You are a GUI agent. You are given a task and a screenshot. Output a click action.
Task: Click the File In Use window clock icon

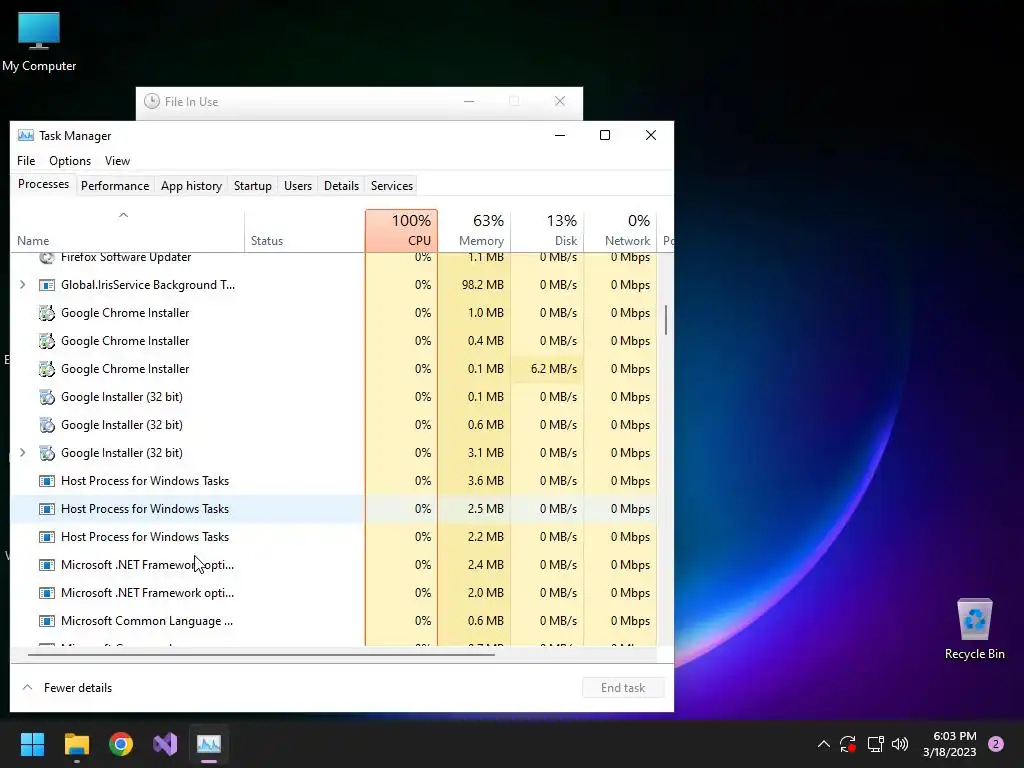[x=152, y=101]
